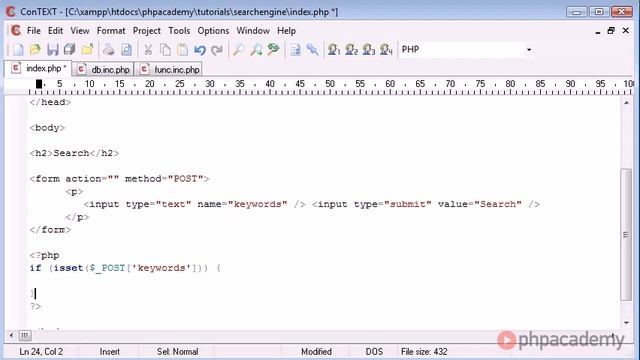Run user command 1

pyautogui.click(x=334, y=50)
